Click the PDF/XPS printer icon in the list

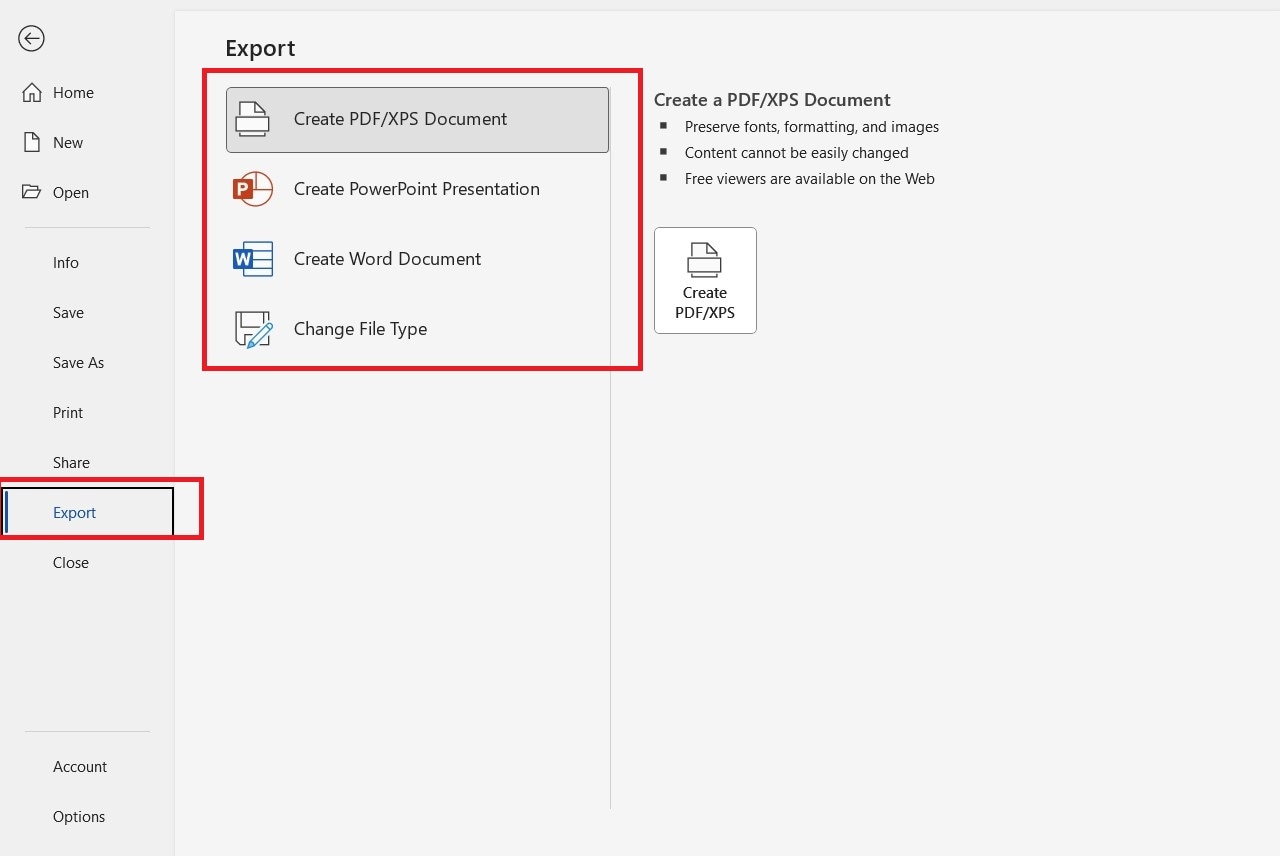(x=252, y=119)
